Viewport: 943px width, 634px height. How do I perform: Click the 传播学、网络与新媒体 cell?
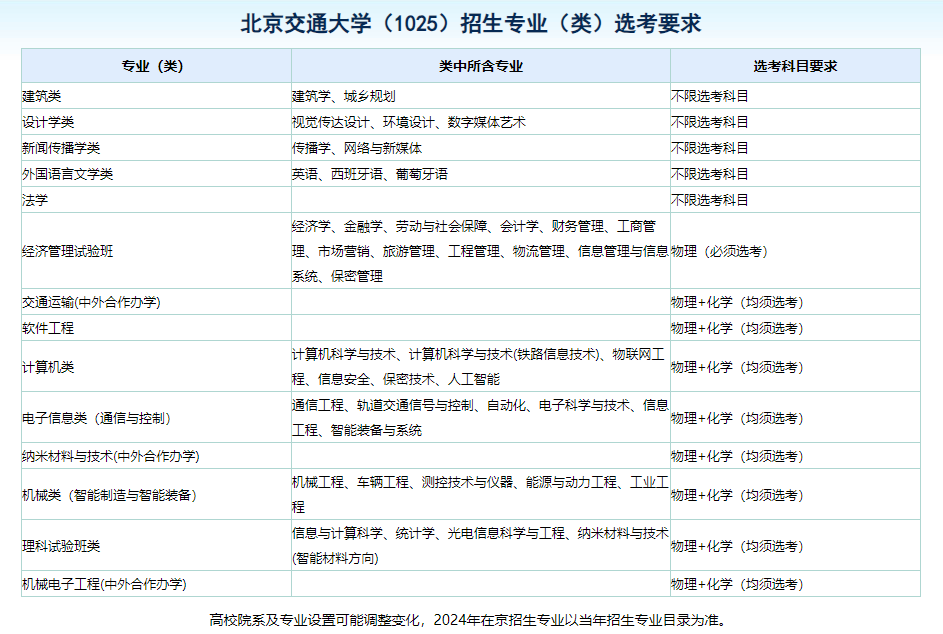pyautogui.click(x=481, y=147)
